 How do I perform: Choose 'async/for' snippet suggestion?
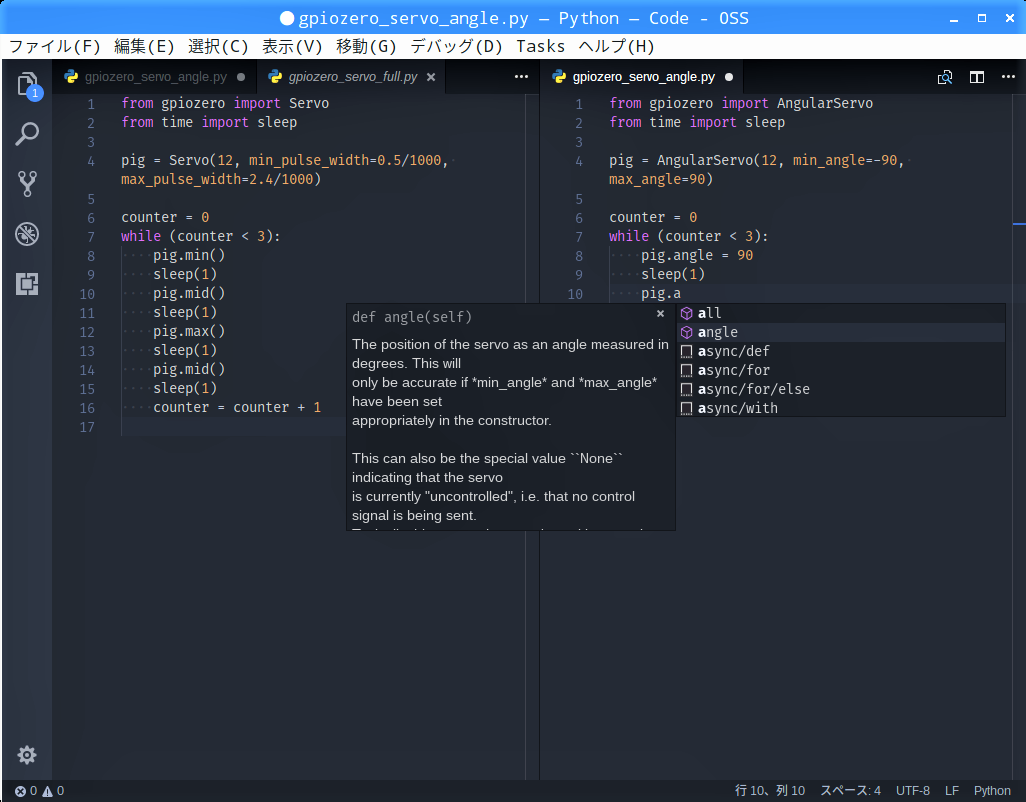(x=841, y=370)
